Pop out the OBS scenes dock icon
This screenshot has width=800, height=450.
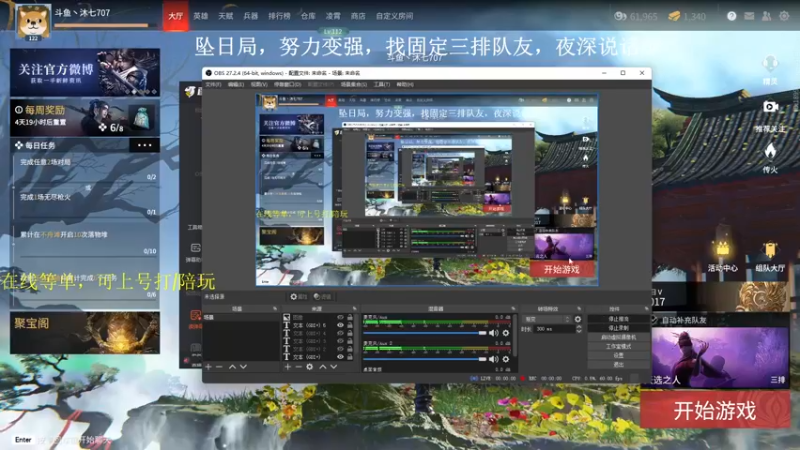tap(275, 309)
